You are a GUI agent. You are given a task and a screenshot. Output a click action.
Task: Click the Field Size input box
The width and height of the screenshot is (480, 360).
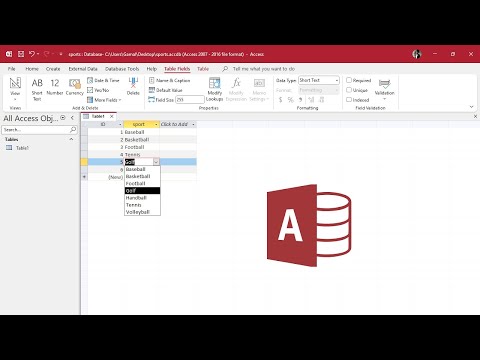(x=190, y=100)
